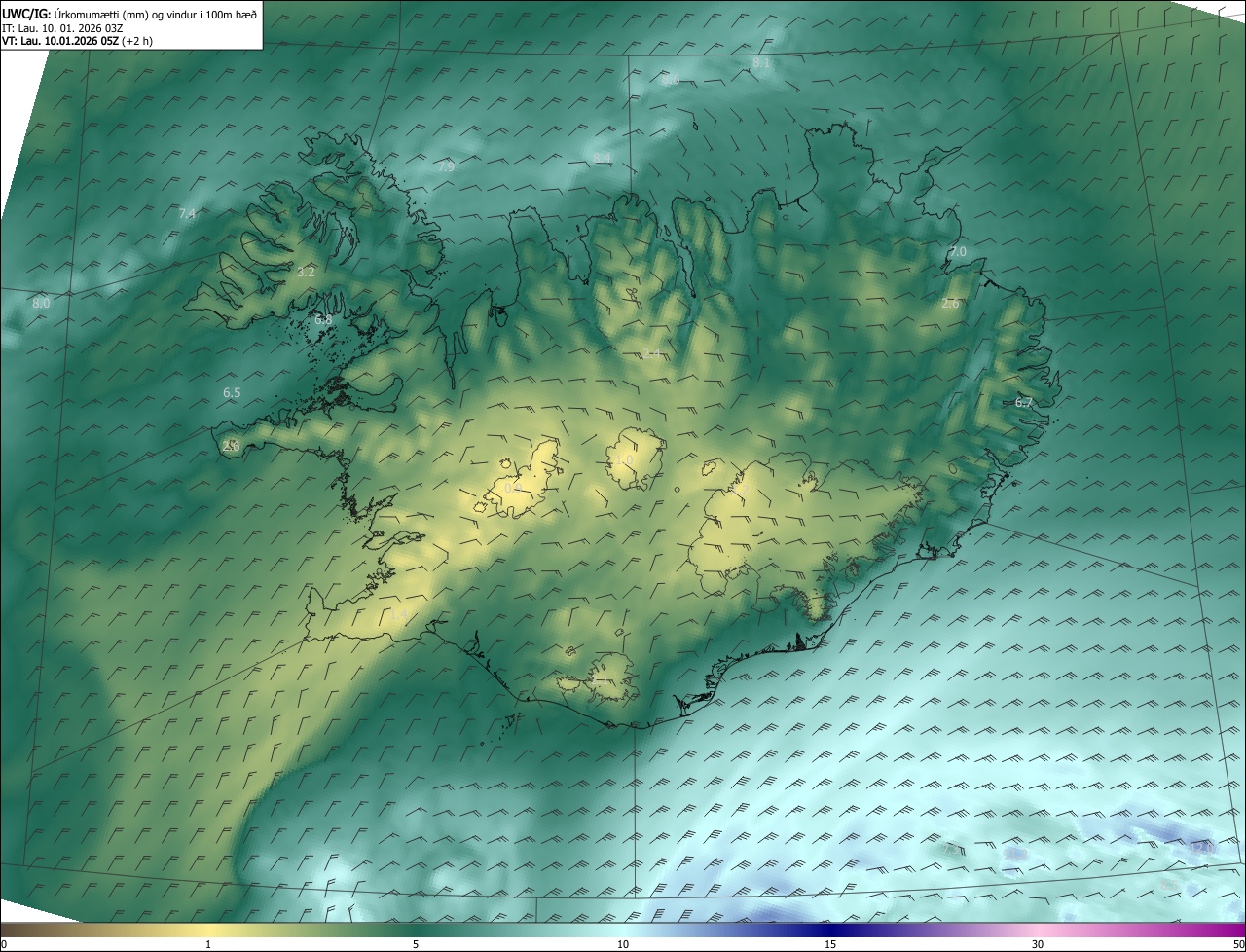Viewport: 1246px width, 952px height.
Task: Click the VT: Lau. 10.01.2026 05Z line
Action: [77, 41]
